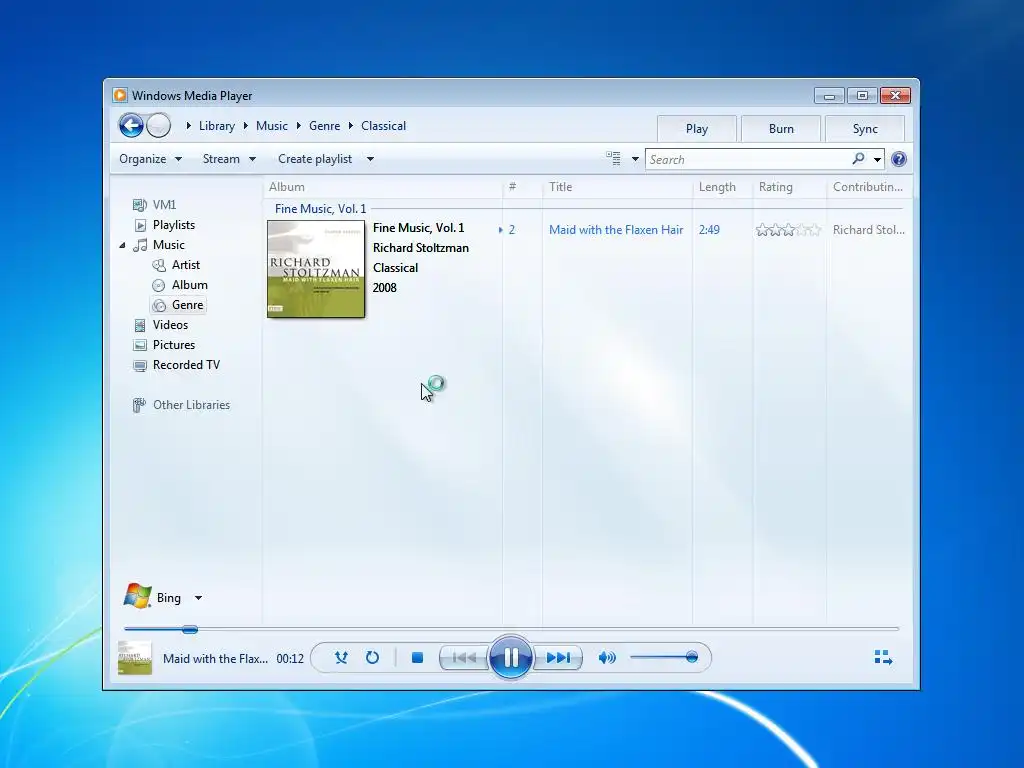Image resolution: width=1024 pixels, height=768 pixels.
Task: Pause the current song
Action: point(510,657)
